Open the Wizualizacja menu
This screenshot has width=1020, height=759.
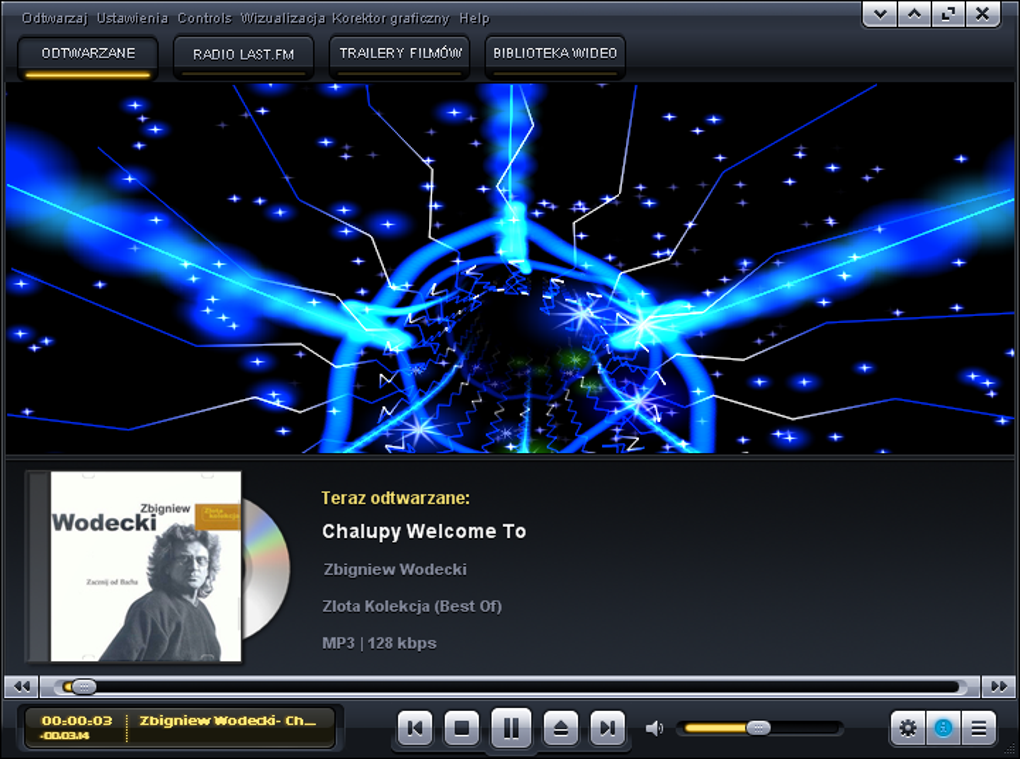[x=283, y=18]
